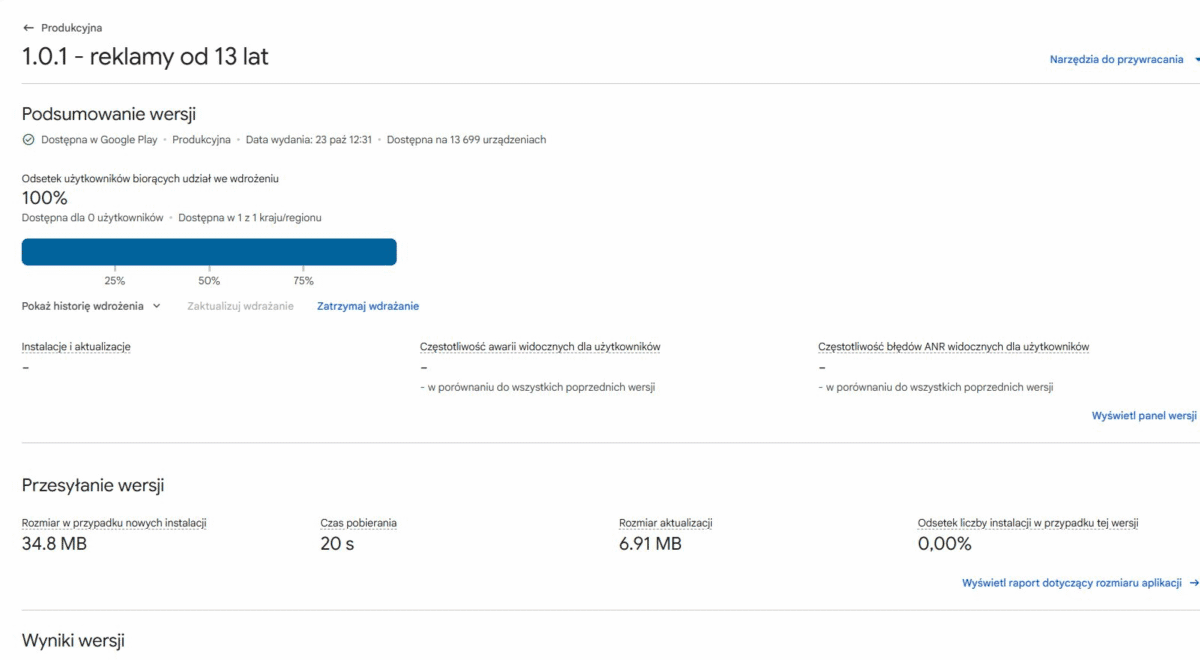Click Zaktualizuj wdrażanie button
Screen dimensions: 1200x660
(240, 306)
